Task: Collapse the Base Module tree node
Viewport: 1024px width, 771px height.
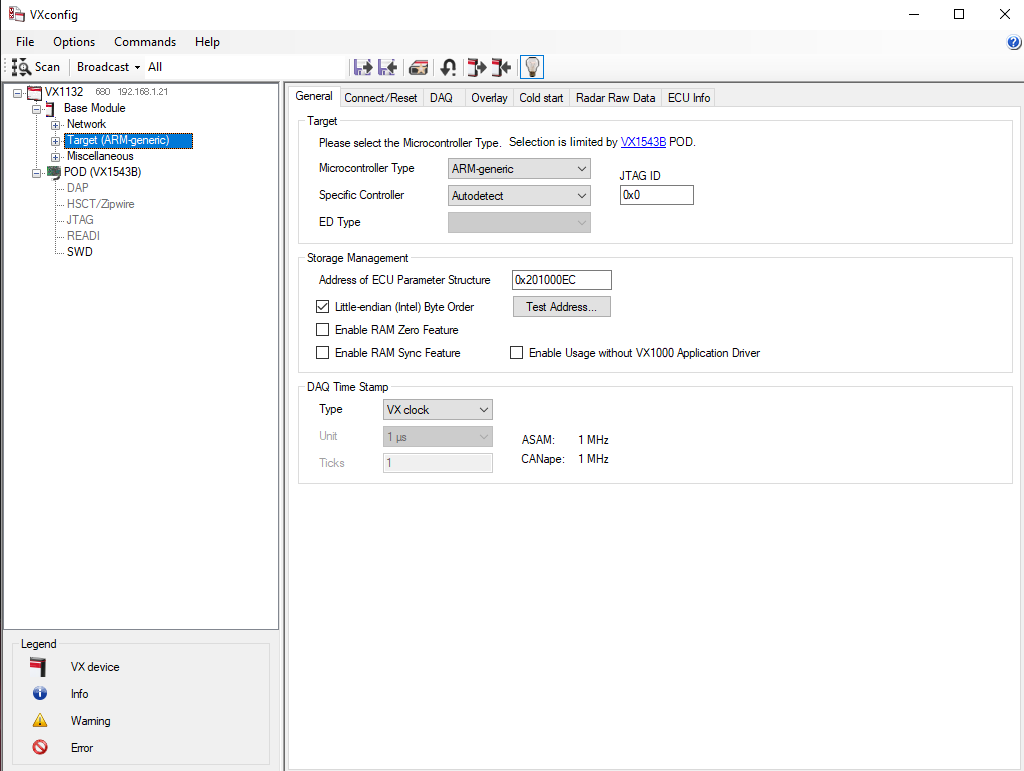Action: coord(37,109)
